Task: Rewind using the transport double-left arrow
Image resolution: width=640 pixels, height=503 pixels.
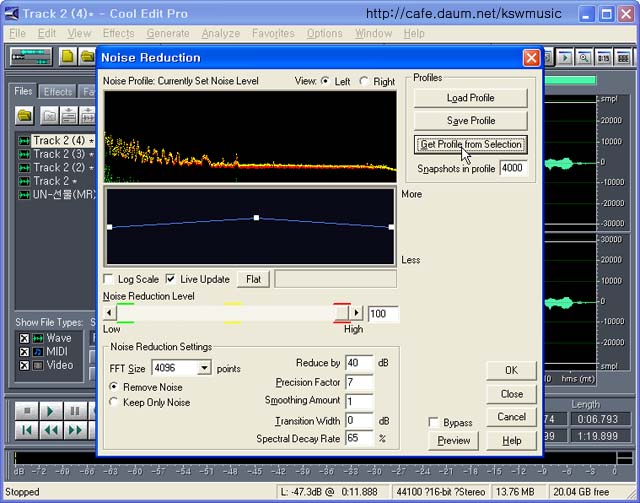Action: (51, 430)
